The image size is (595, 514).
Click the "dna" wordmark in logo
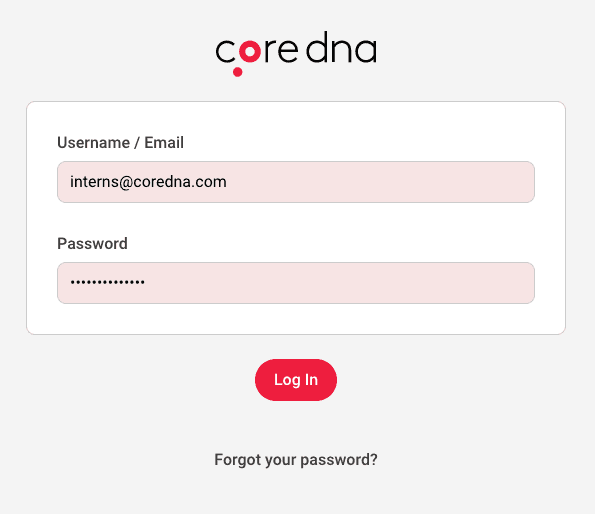click(341, 47)
